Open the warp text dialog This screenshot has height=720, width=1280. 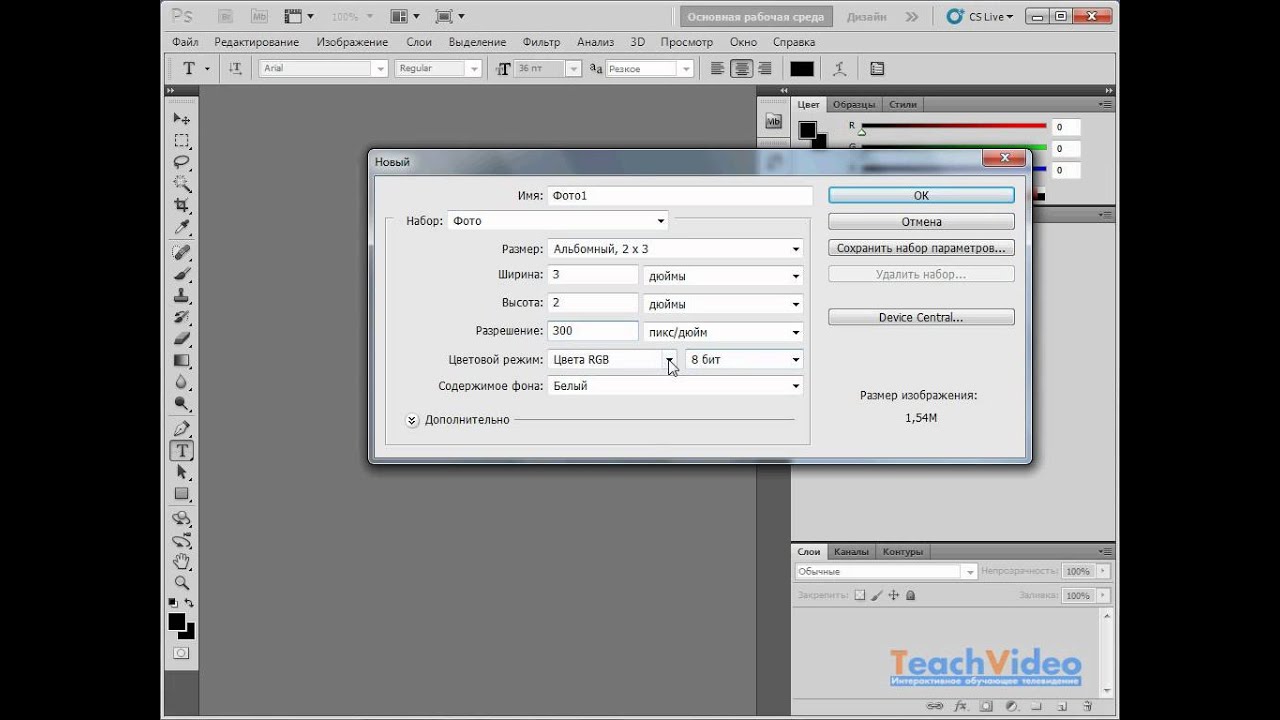pyautogui.click(x=840, y=68)
